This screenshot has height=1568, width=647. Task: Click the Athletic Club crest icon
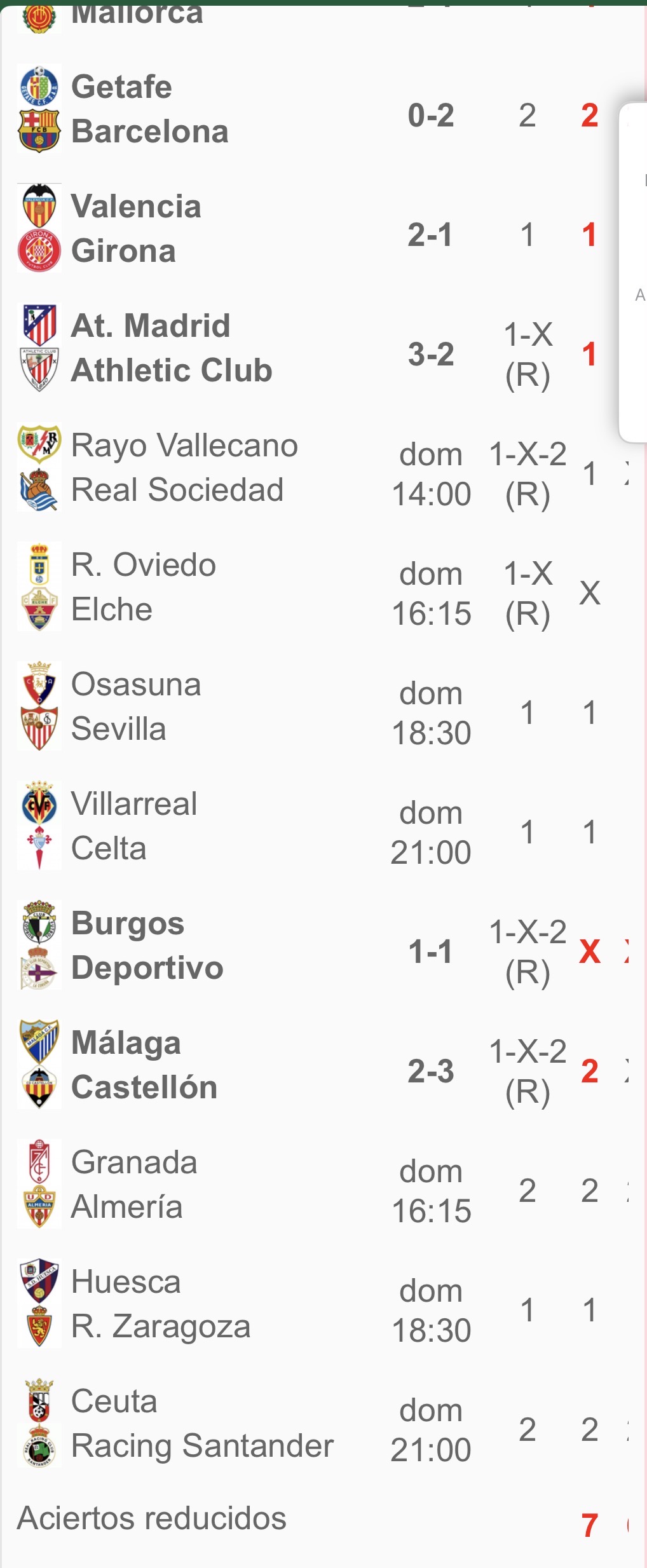click(x=39, y=370)
